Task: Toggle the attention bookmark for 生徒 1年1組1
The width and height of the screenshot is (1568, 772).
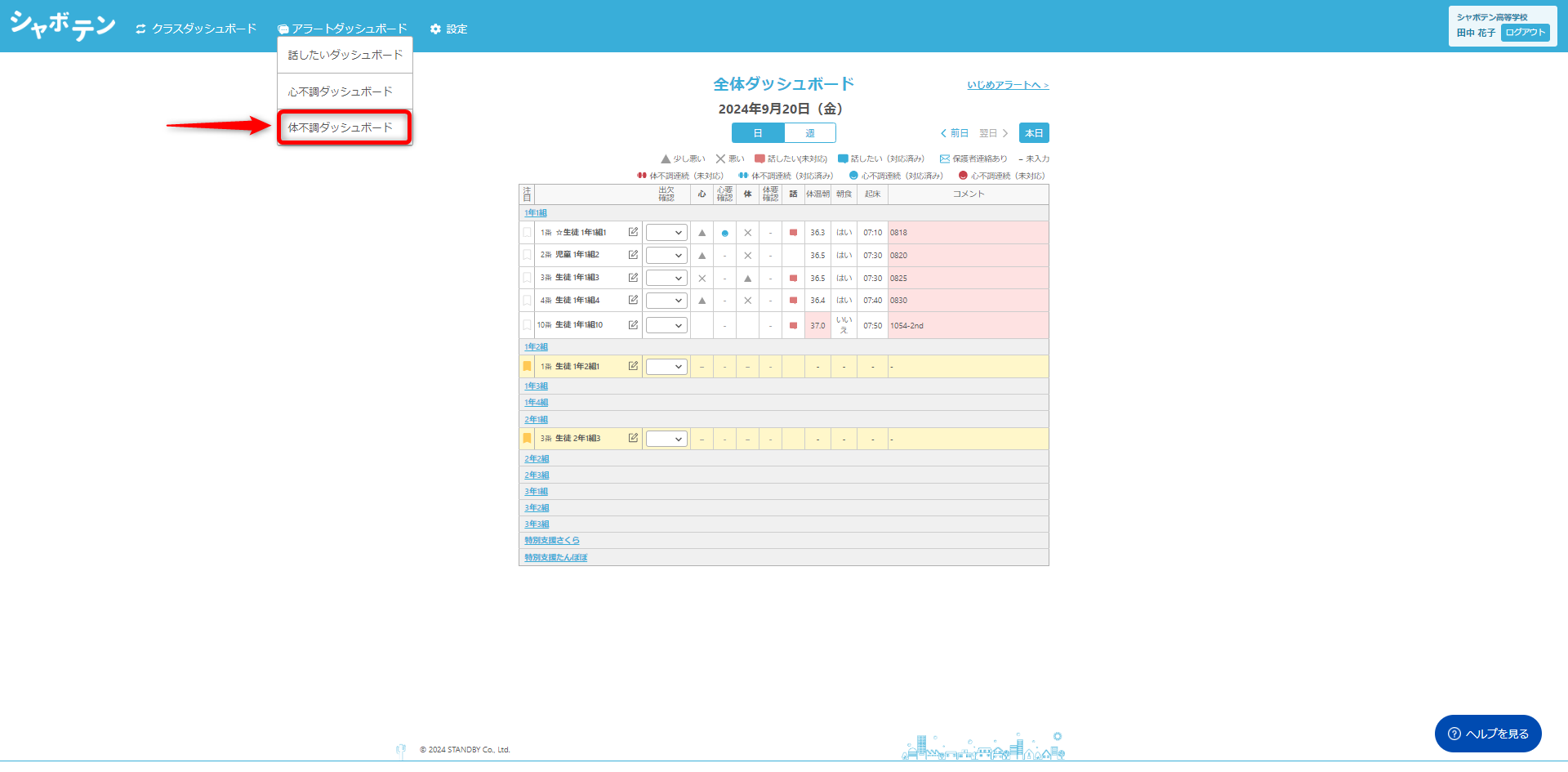Action: [527, 232]
